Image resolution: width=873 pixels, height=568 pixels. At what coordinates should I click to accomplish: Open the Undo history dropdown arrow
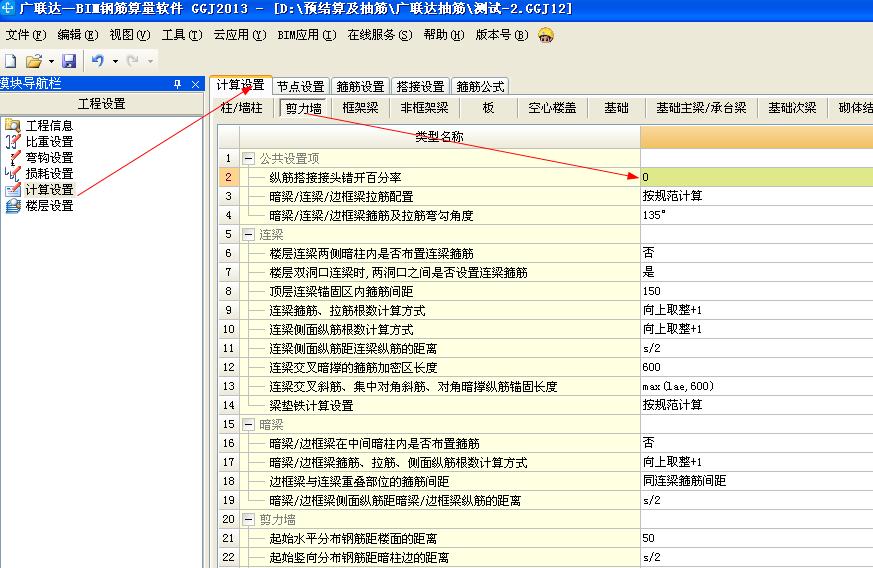pos(115,61)
